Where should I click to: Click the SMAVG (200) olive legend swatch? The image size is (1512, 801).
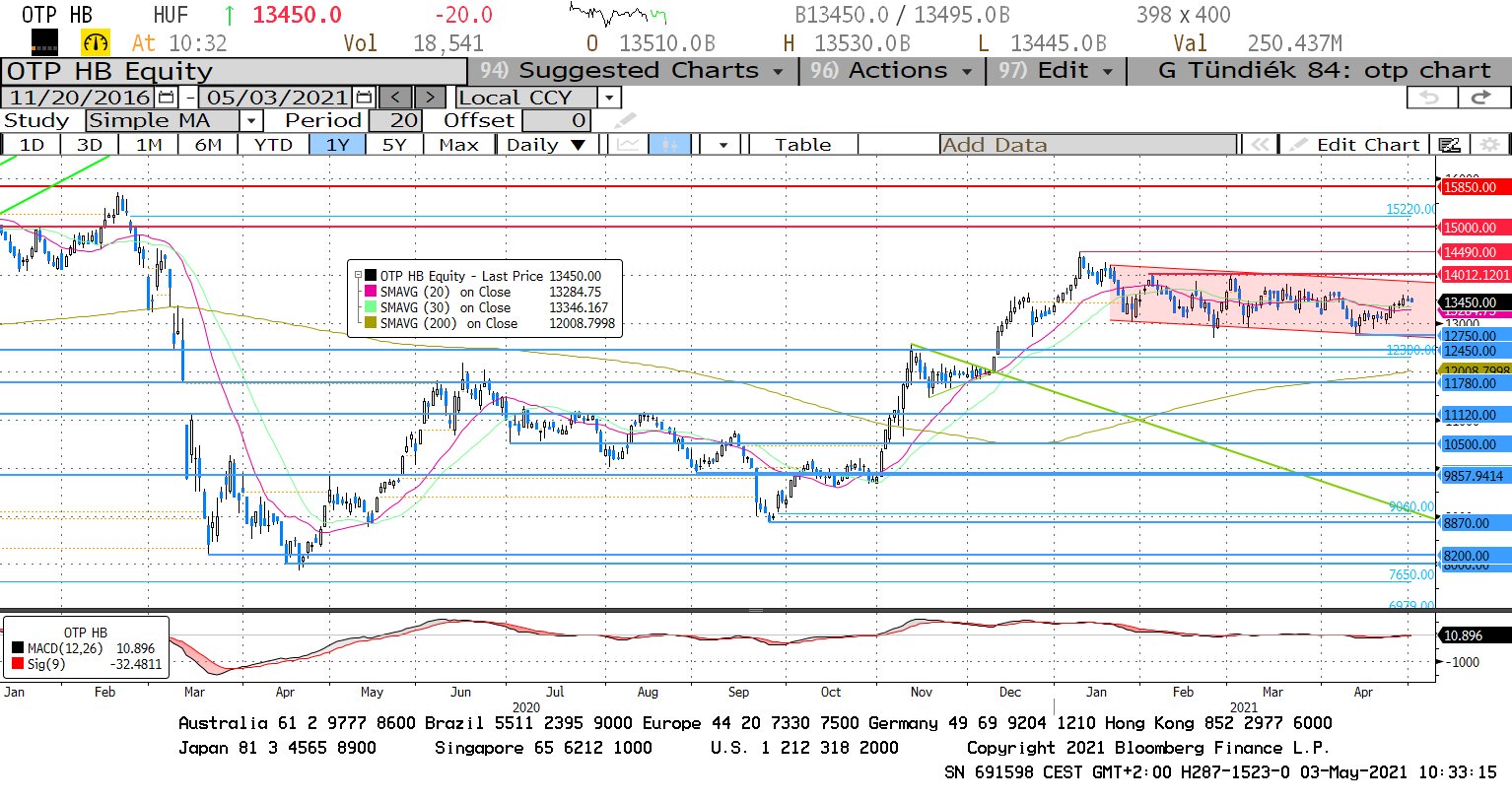tap(371, 323)
